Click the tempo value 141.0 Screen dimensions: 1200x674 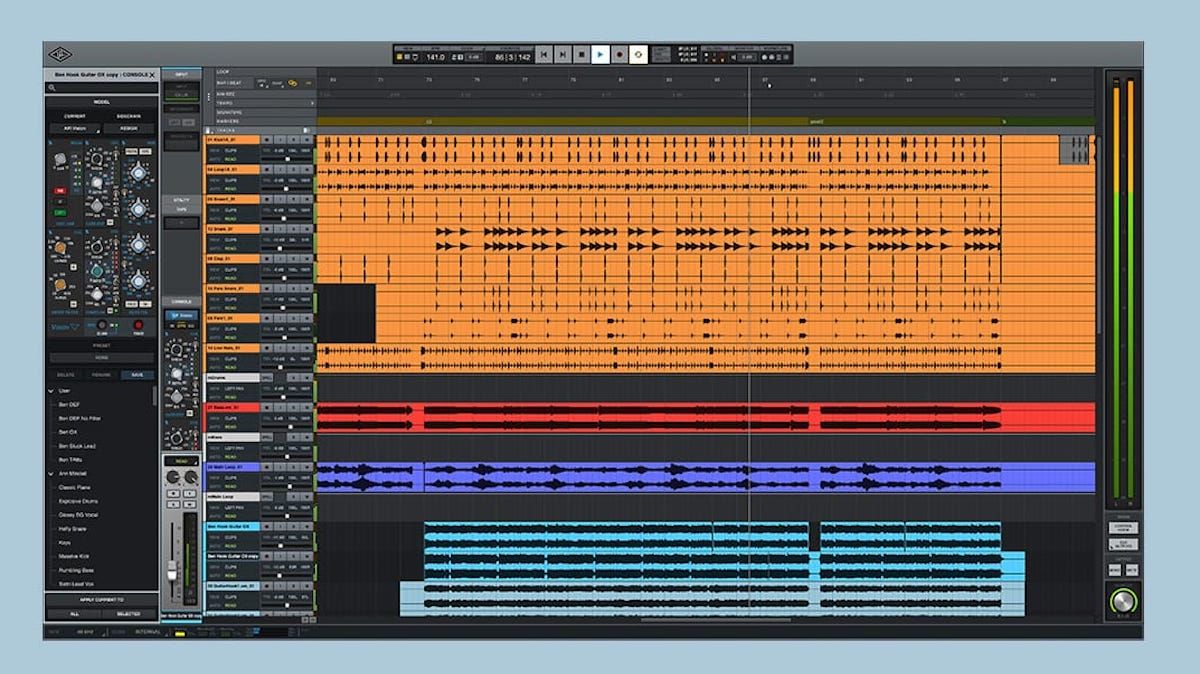tap(436, 58)
